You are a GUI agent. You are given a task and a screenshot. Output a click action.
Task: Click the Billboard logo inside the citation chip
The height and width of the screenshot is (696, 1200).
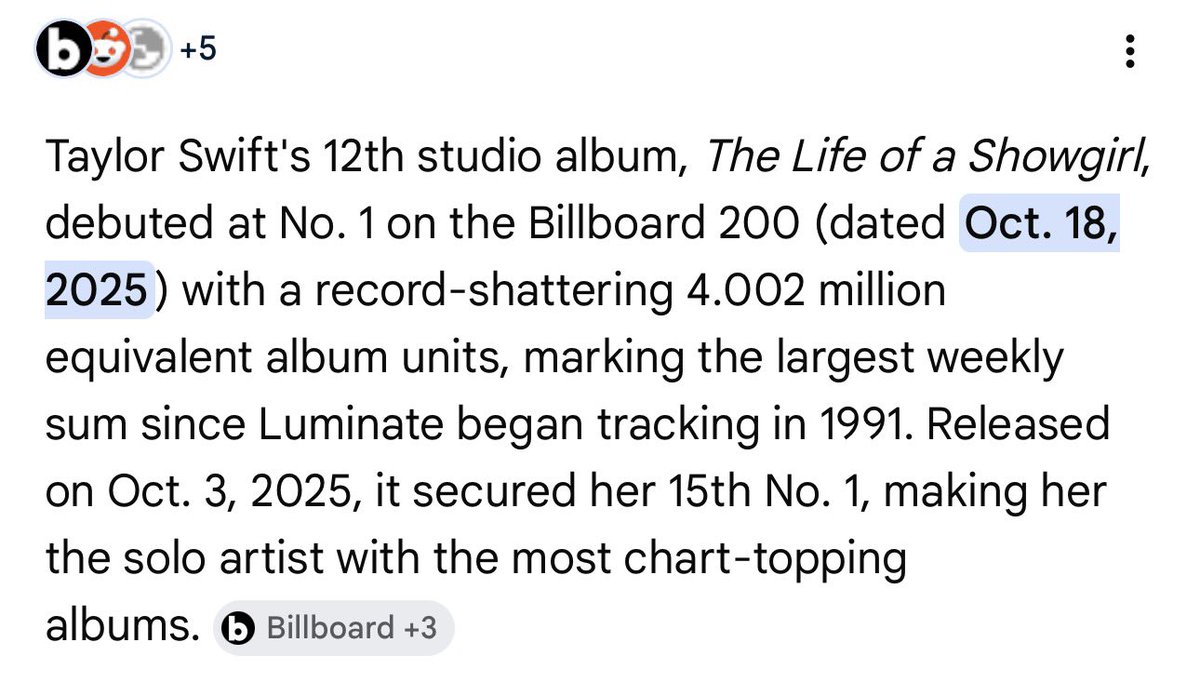tap(240, 629)
